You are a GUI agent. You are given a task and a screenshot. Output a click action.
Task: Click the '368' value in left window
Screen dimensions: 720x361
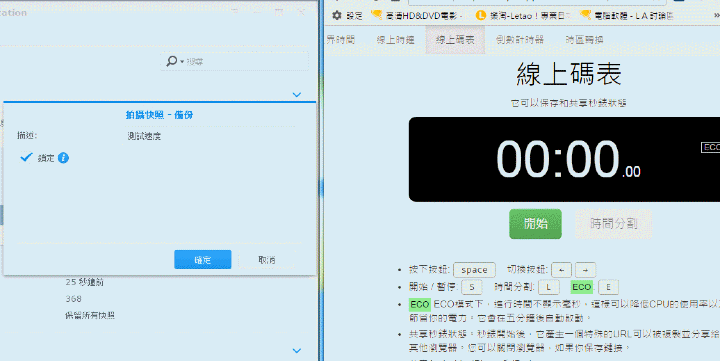pyautogui.click(x=73, y=299)
